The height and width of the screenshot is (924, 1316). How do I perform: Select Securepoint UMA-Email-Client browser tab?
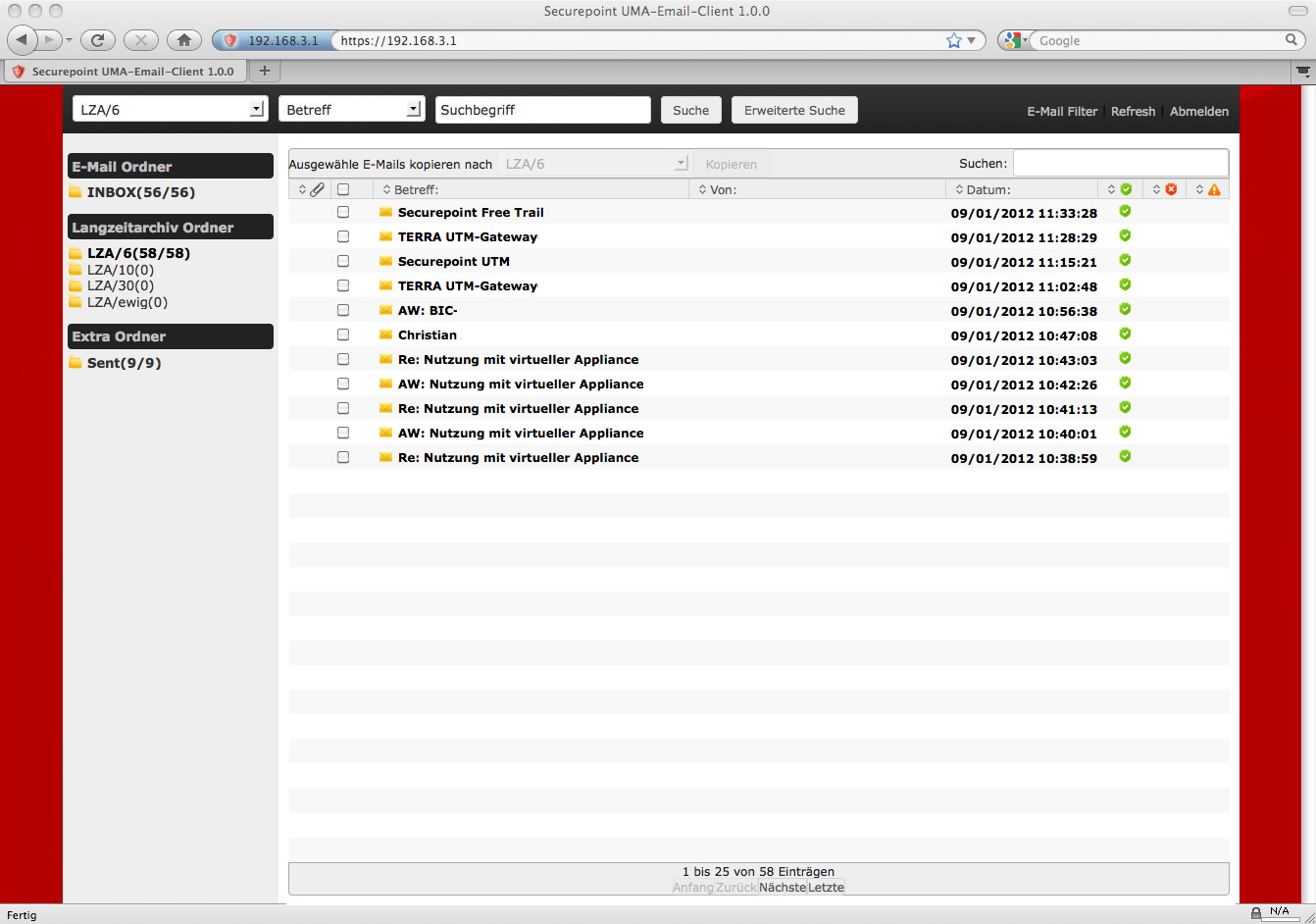(125, 72)
